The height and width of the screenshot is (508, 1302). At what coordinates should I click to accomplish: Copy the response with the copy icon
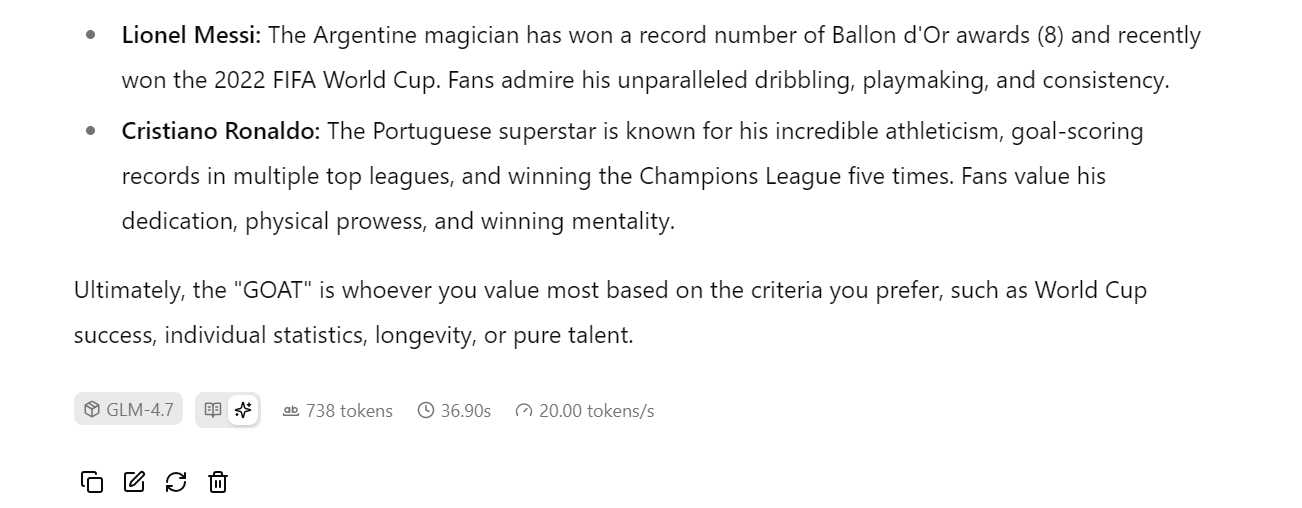click(92, 482)
